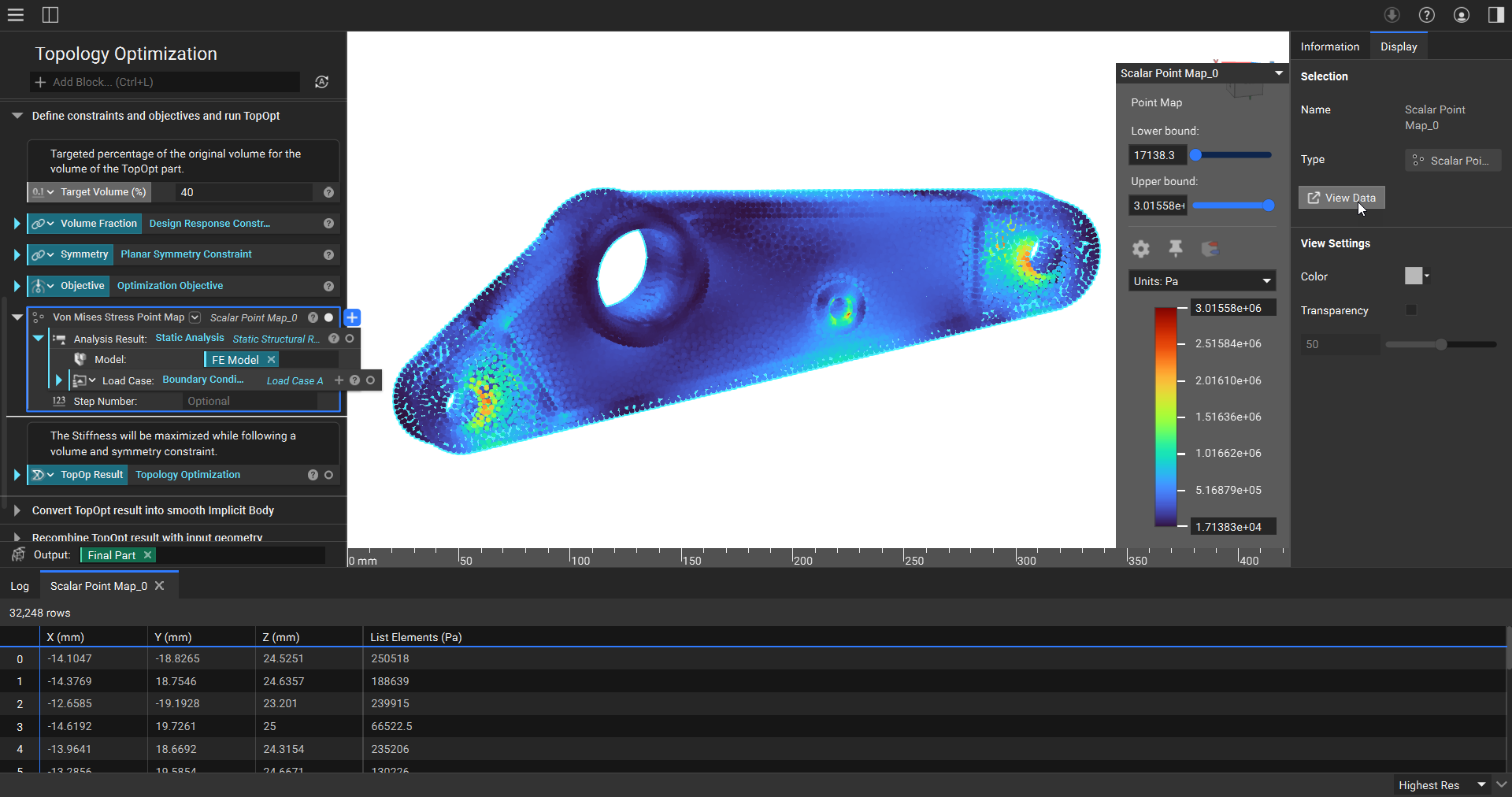Open help for Symmetry block

click(328, 254)
